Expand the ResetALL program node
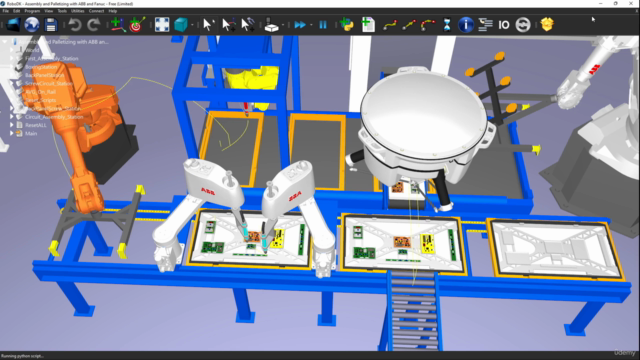Screen dimensions: 640x360 click(x=12, y=125)
